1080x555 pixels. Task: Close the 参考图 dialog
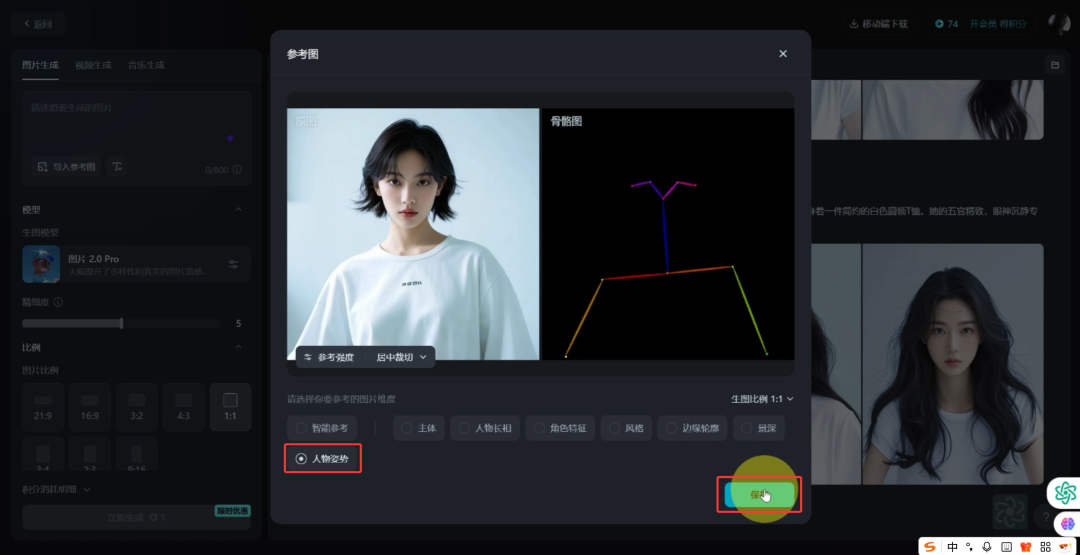pos(782,54)
